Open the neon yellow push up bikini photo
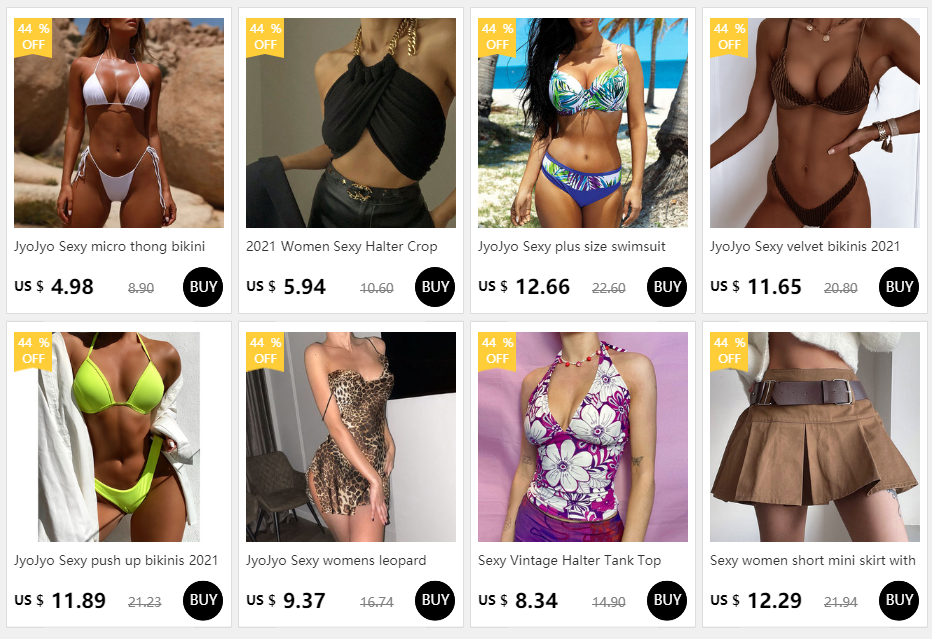This screenshot has width=932, height=639. tap(119, 437)
